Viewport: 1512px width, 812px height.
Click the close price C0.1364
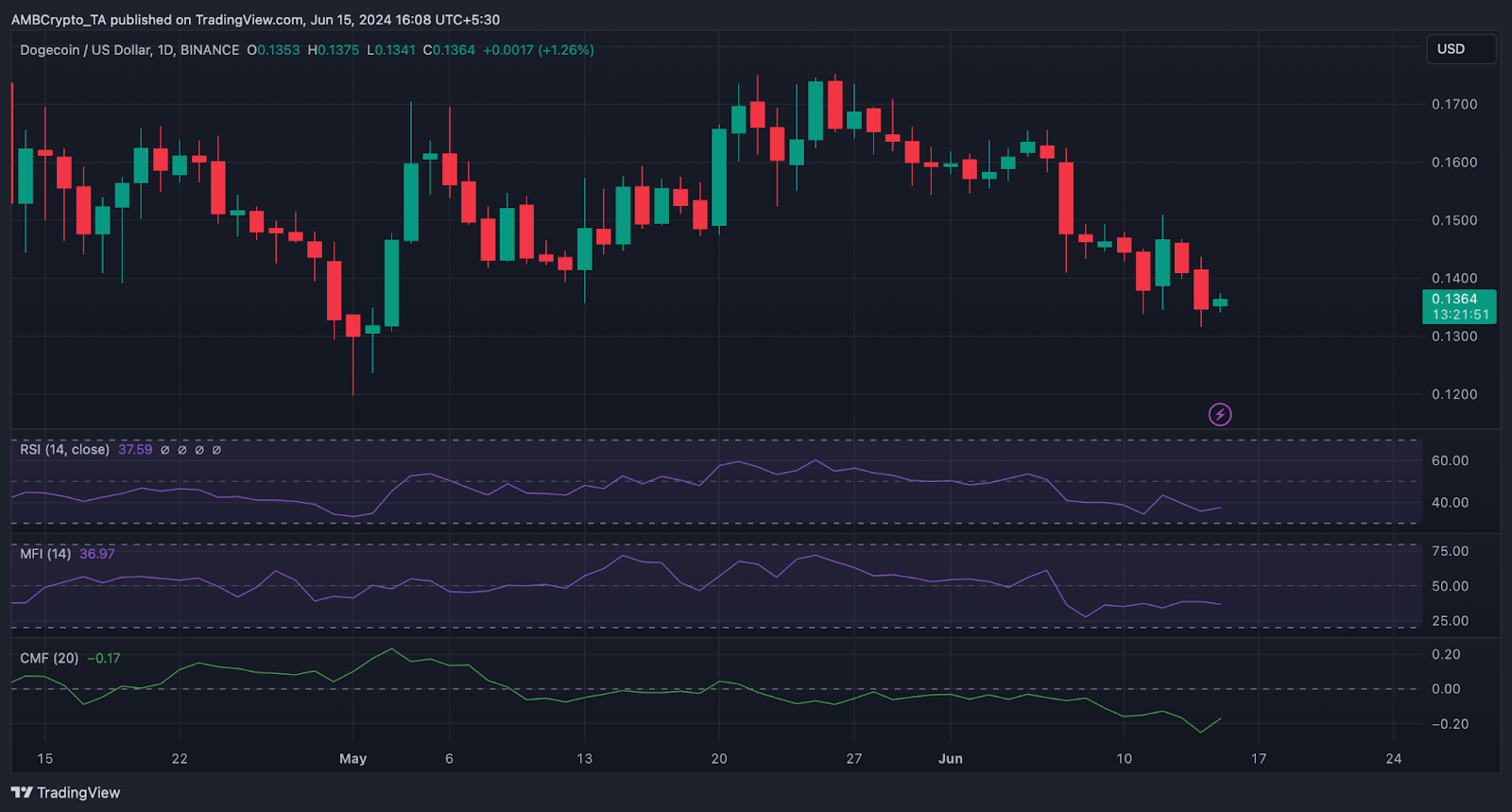449,50
